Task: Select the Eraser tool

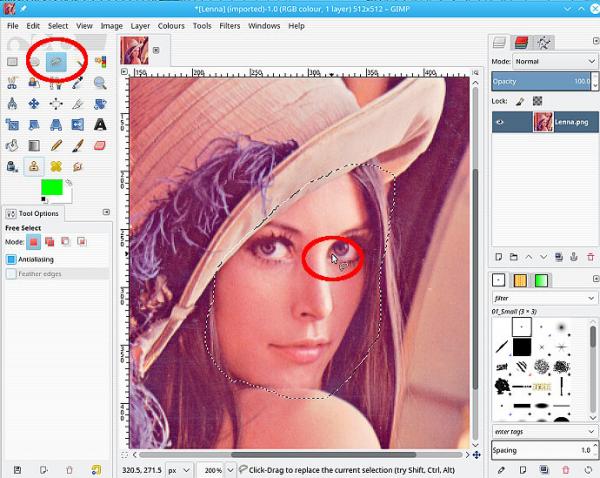Action: coord(100,145)
